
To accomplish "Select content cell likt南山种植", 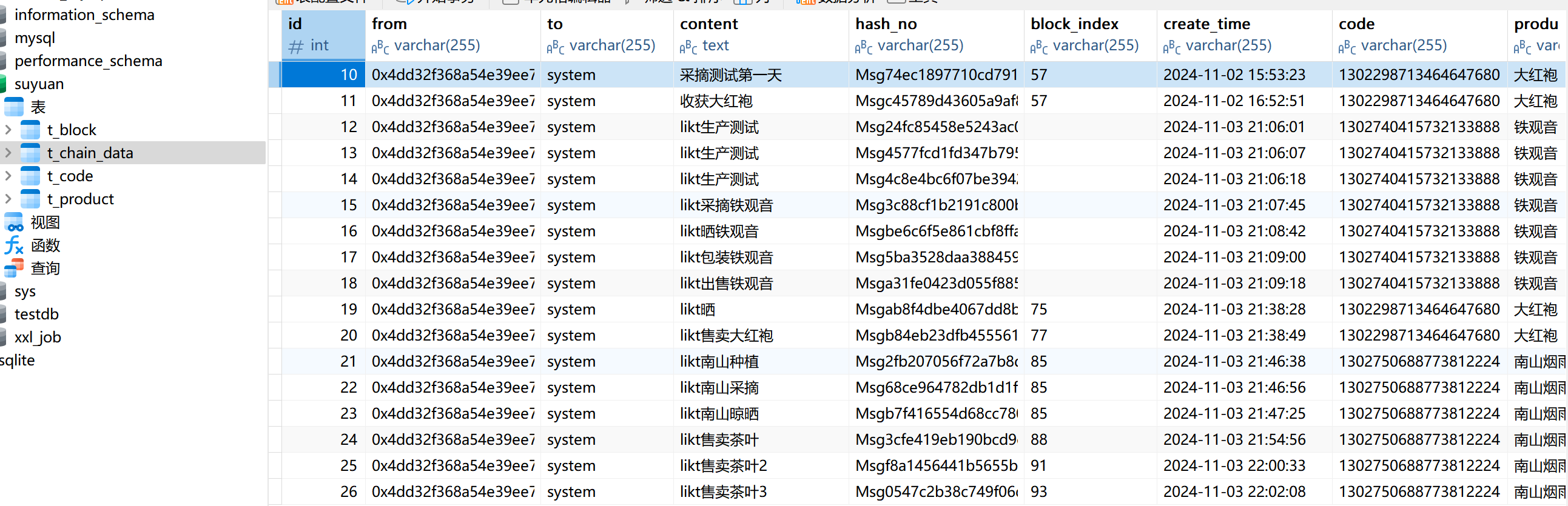I will tap(761, 361).
